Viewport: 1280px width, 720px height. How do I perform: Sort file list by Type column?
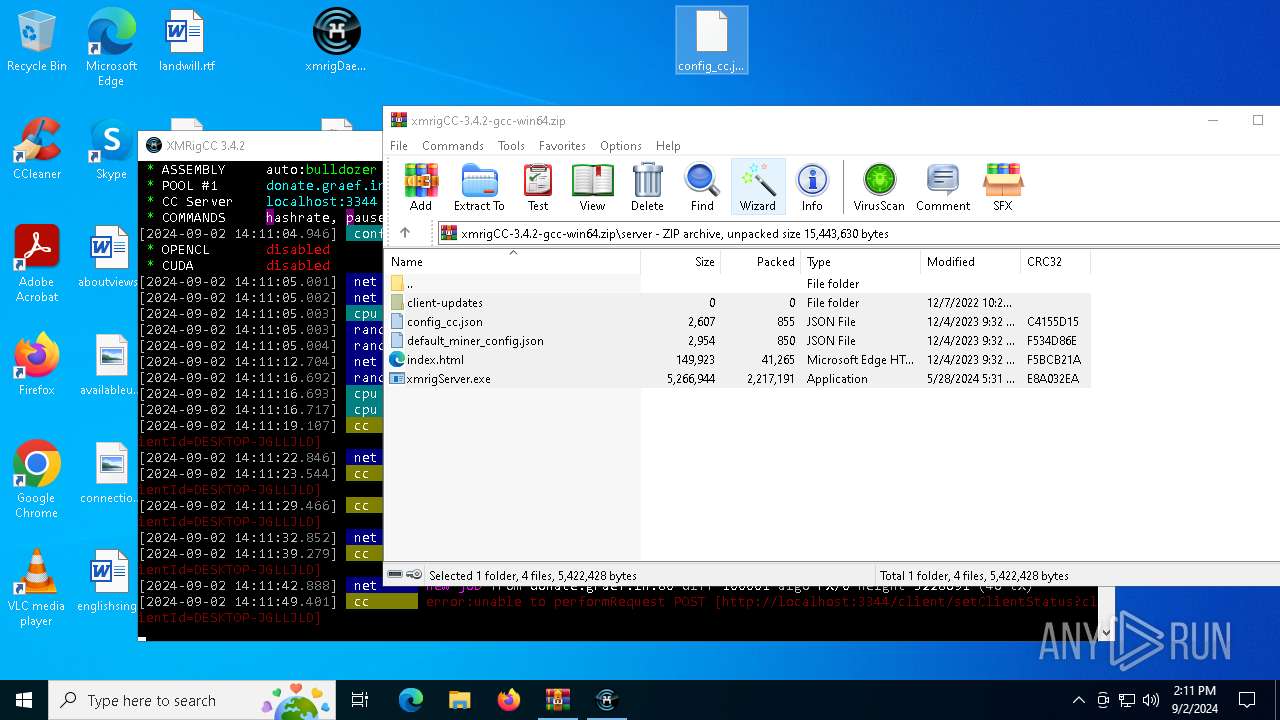[860, 262]
